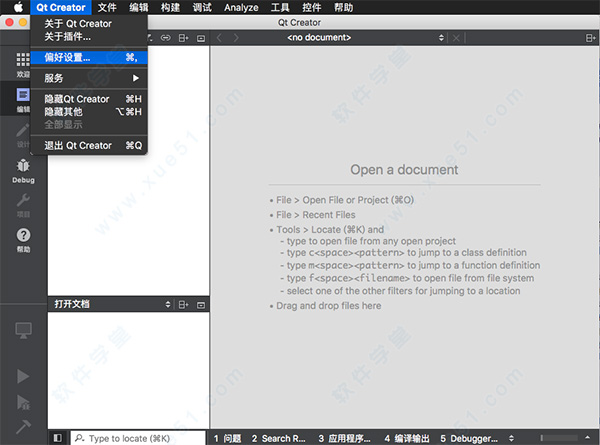
Task: Click the Open a document heading
Action: pos(404,170)
